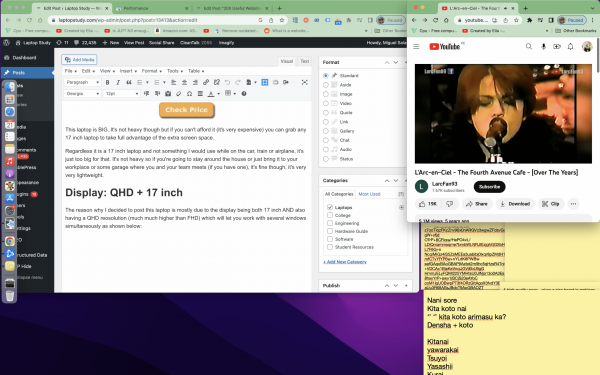Open YouTube Create video menu
Viewport: 600px width, 375px height.
coord(557,46)
